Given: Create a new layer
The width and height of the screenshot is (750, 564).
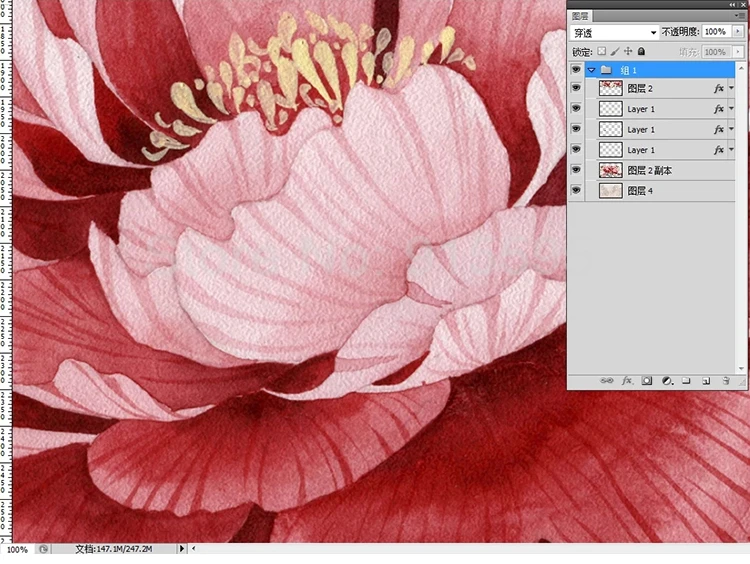Looking at the screenshot, I should tap(706, 381).
